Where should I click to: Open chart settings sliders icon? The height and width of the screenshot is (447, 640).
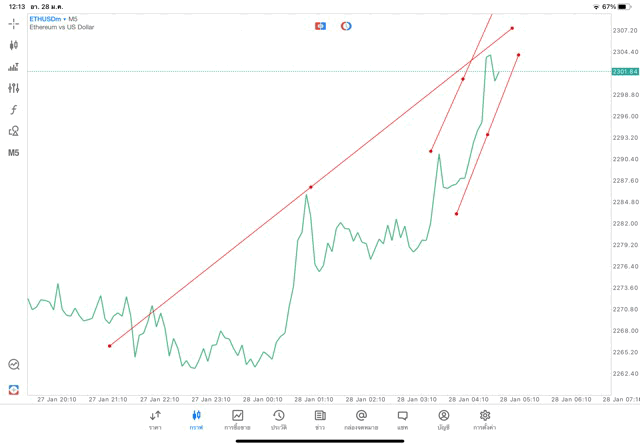point(14,88)
